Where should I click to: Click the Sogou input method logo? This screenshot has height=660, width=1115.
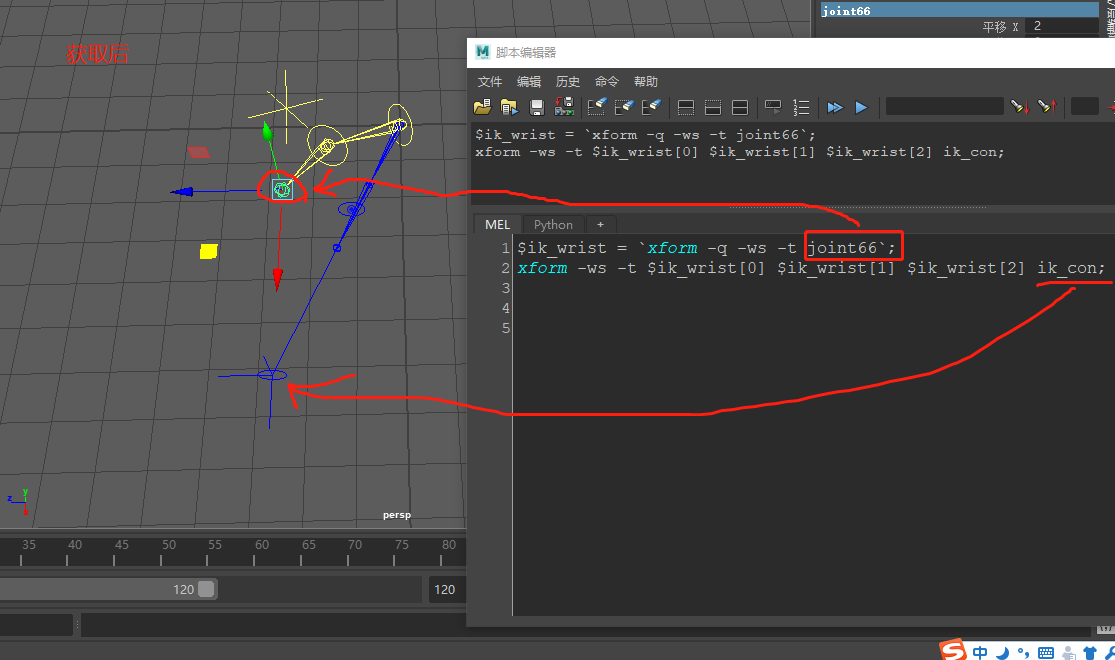click(952, 650)
